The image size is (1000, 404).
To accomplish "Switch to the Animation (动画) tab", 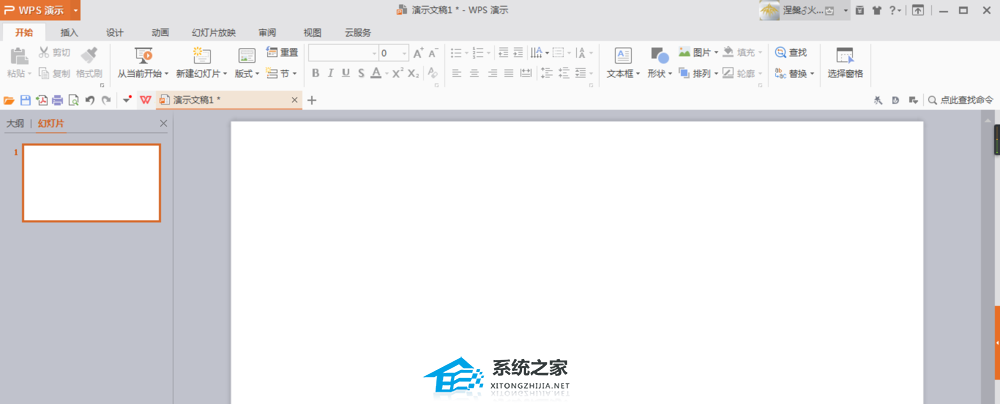I will coord(161,33).
